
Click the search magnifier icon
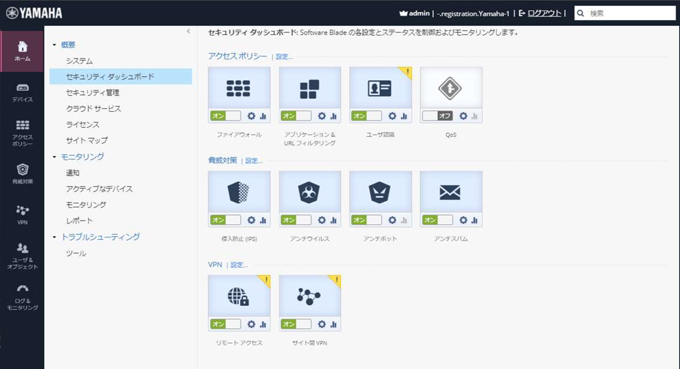point(581,13)
